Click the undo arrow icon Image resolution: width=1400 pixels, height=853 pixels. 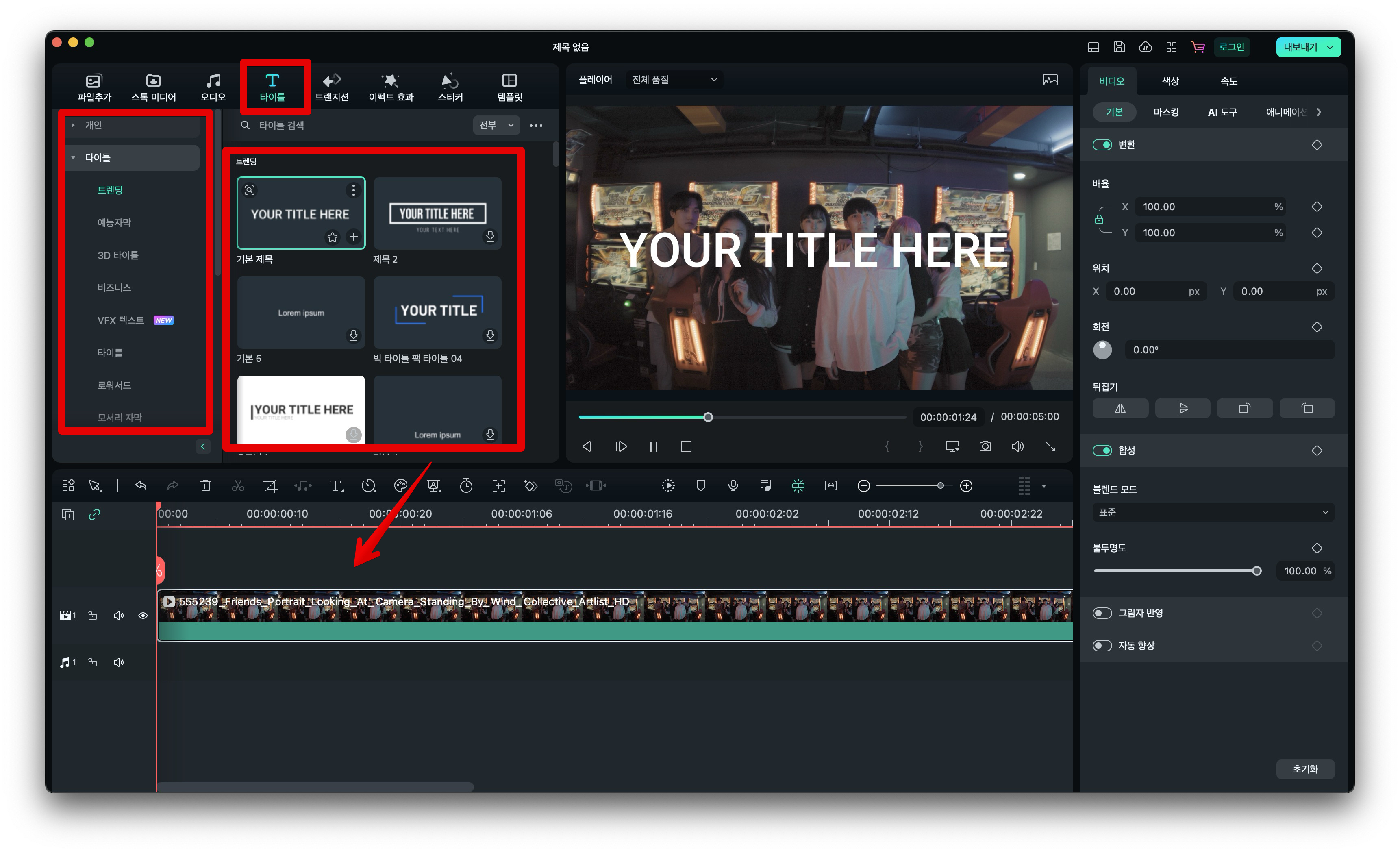[x=141, y=485]
